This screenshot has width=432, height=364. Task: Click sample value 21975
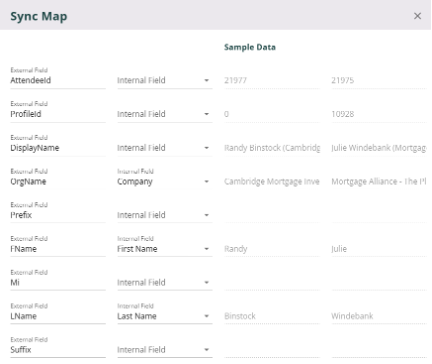(342, 80)
